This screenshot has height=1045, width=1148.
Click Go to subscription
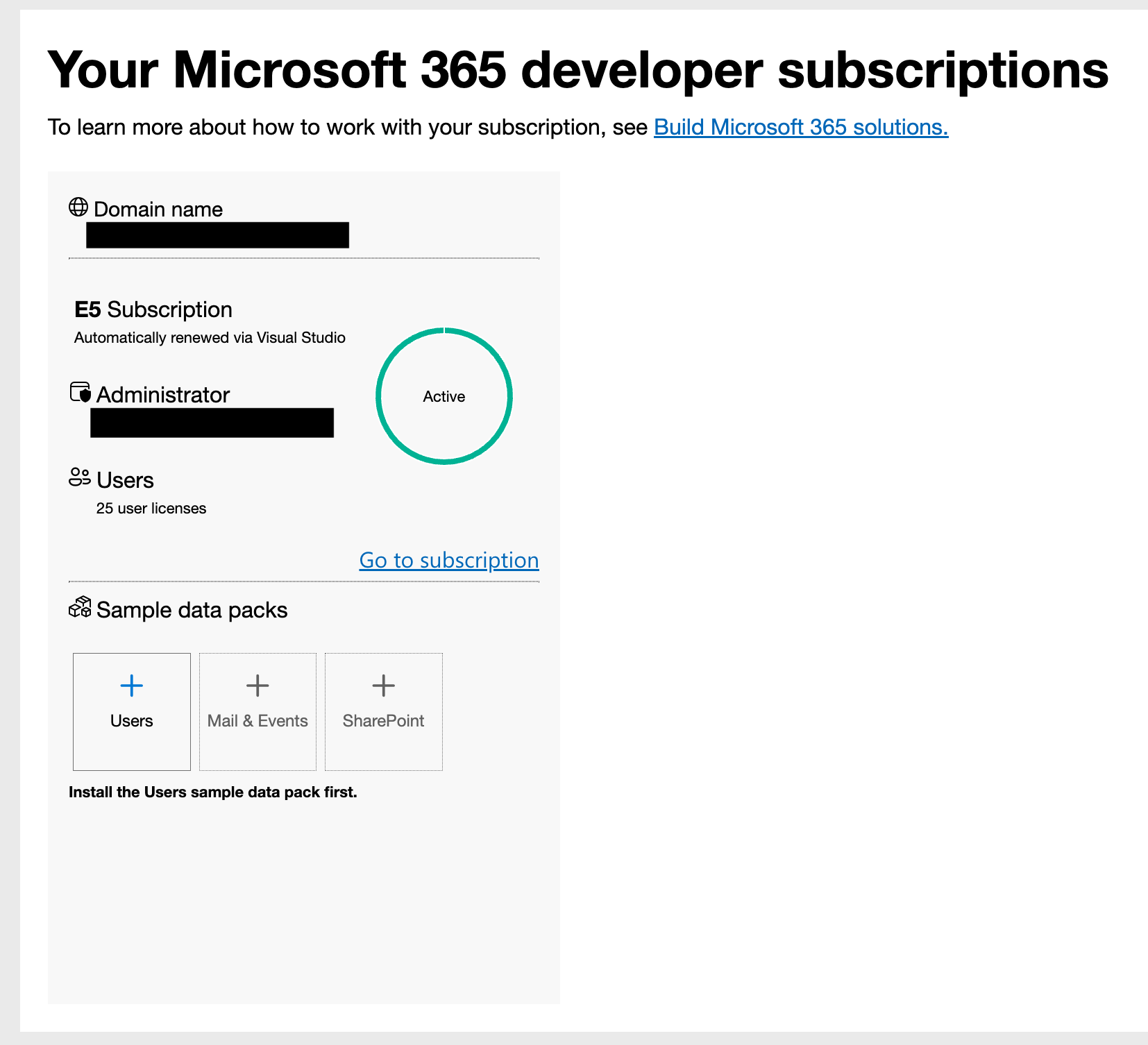(448, 560)
